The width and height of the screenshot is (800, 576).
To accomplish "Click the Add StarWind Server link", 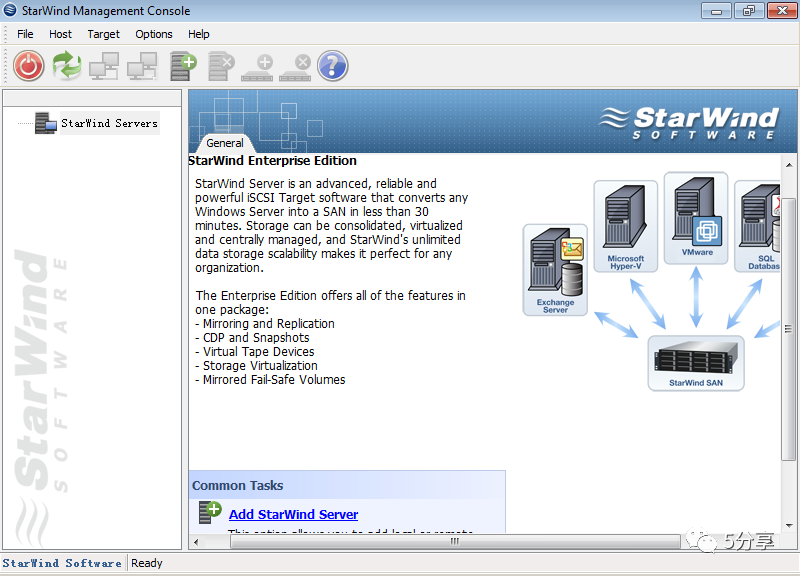I will pyautogui.click(x=293, y=514).
